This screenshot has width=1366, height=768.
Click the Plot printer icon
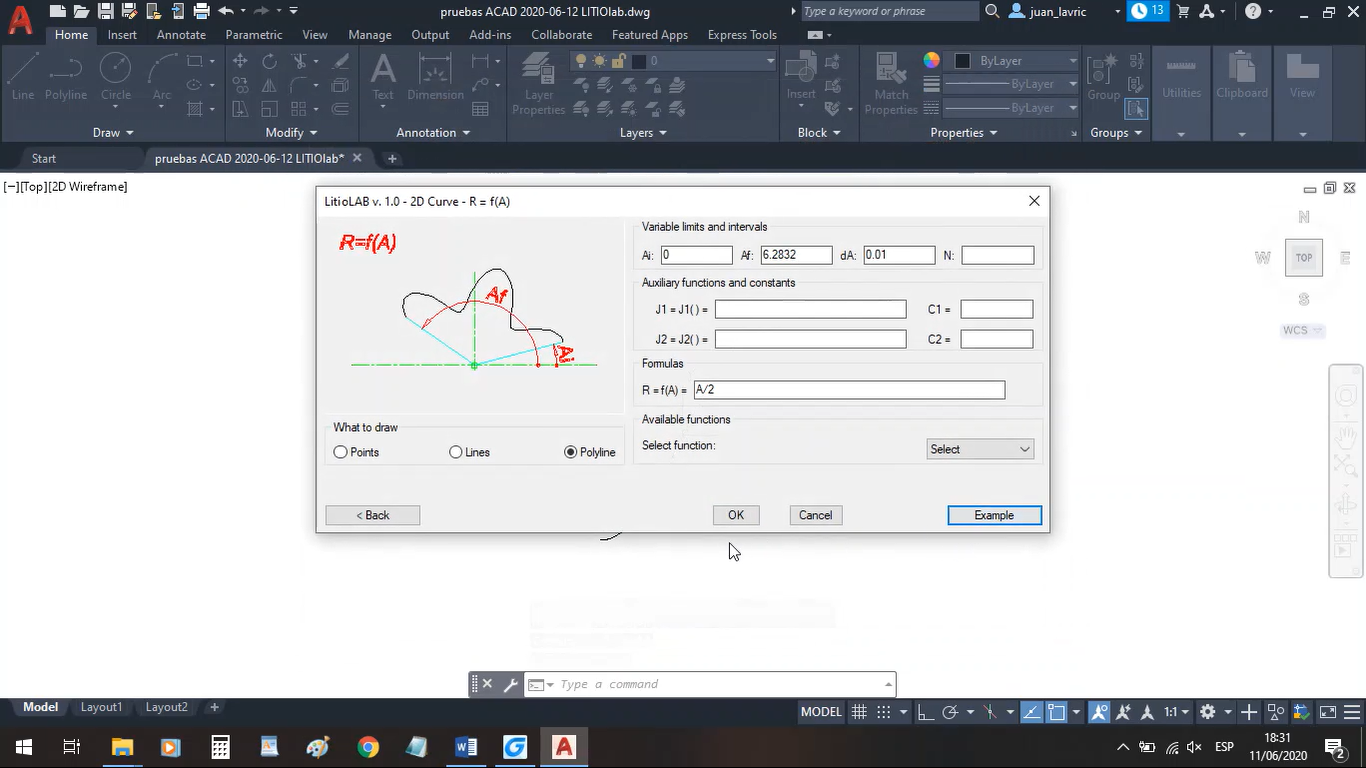(x=201, y=11)
